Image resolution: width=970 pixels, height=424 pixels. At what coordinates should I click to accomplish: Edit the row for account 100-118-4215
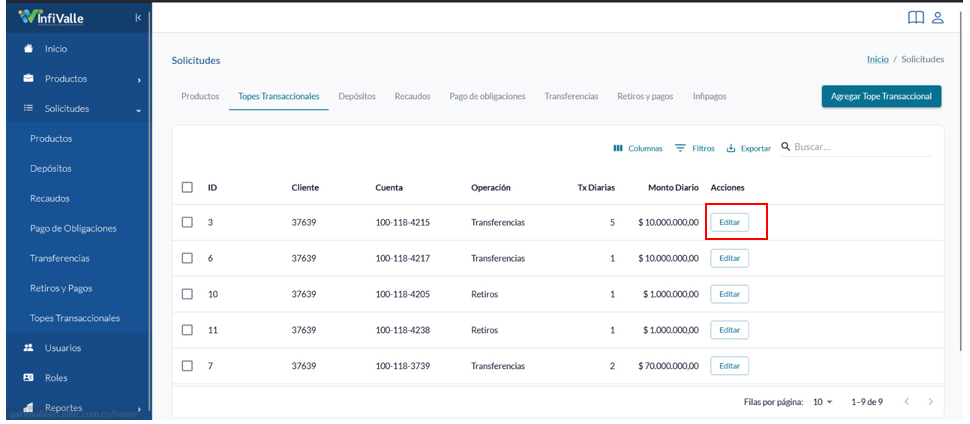729,222
